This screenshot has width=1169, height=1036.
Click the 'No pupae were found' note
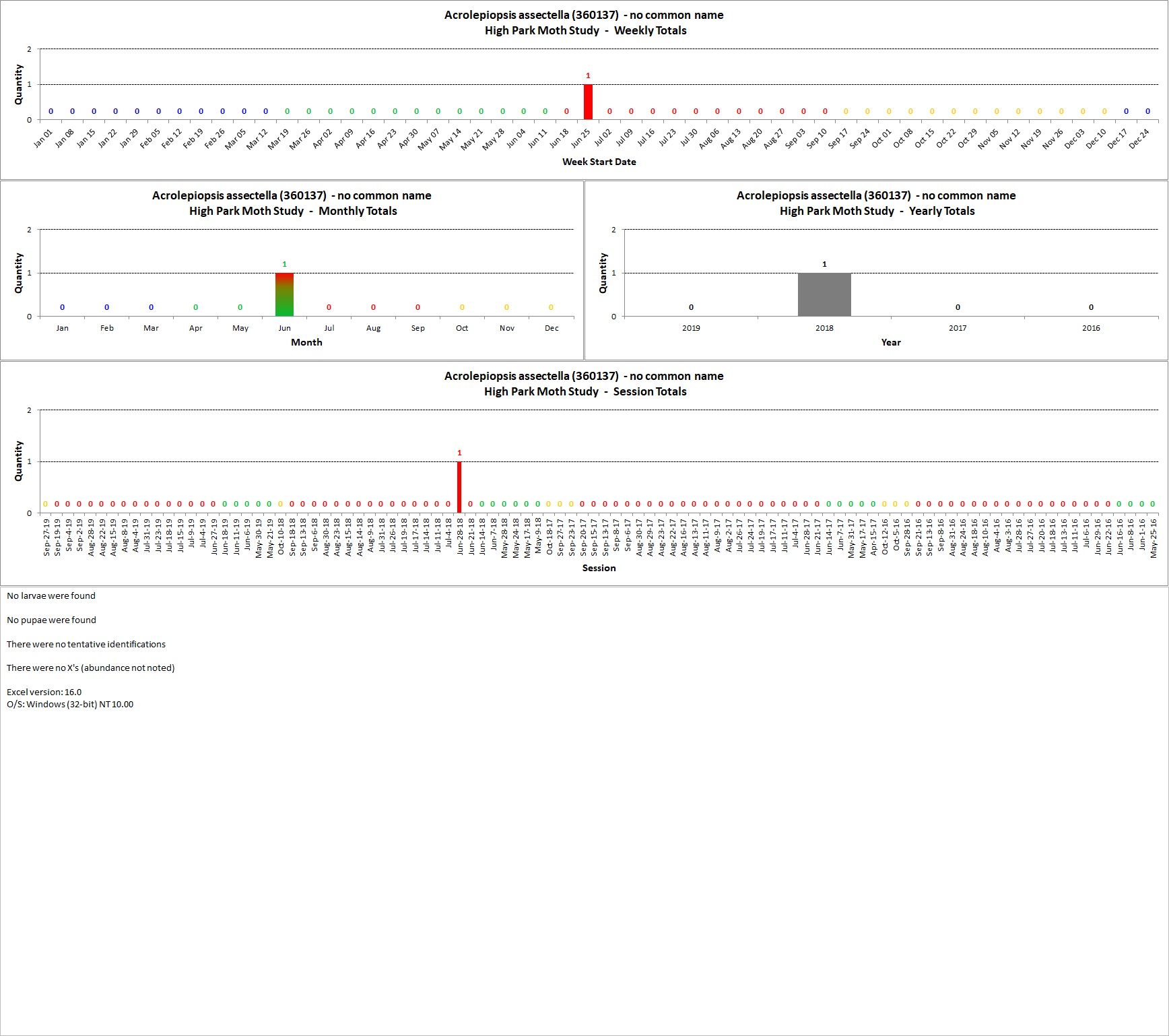(51, 620)
